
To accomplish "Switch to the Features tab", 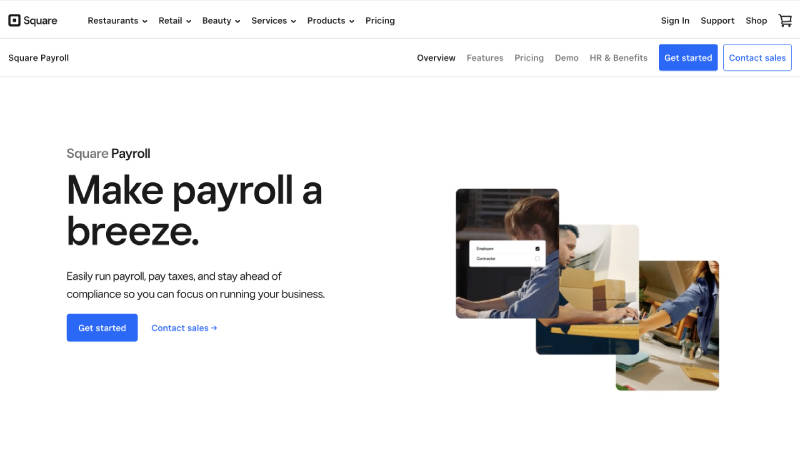I will pos(485,58).
